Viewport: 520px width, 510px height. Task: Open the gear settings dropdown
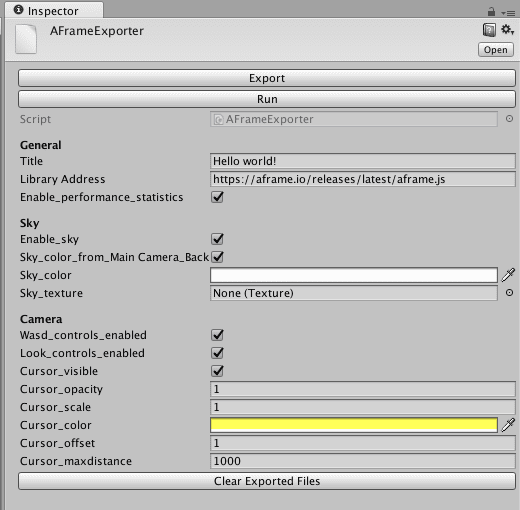[507, 30]
